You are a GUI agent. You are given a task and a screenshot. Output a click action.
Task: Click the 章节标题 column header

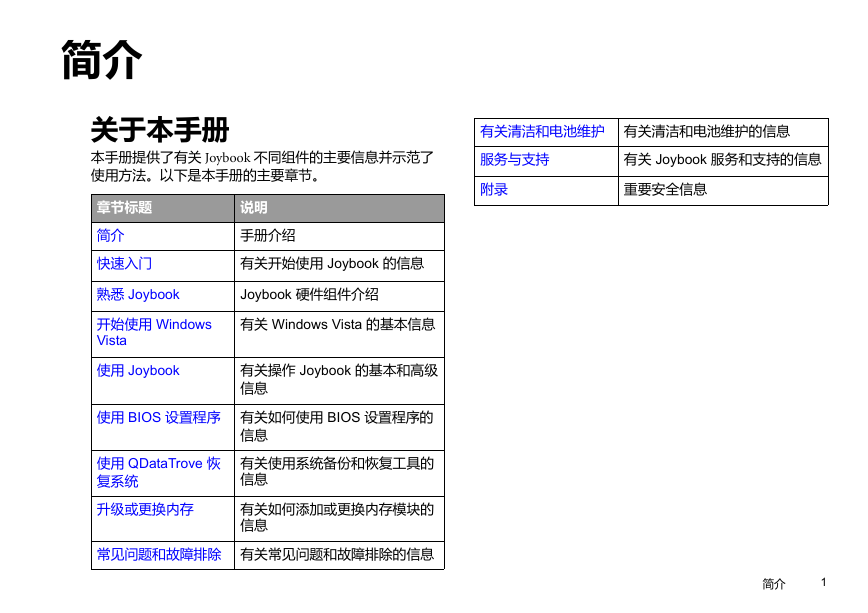pyautogui.click(x=163, y=208)
